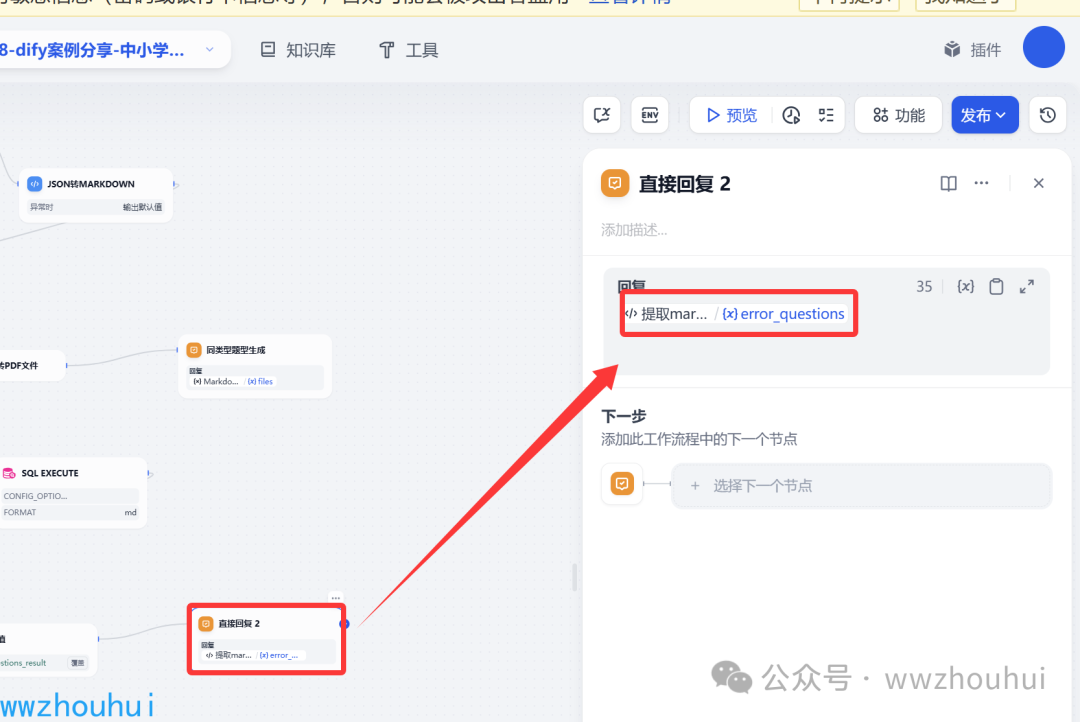Image resolution: width=1080 pixels, height=722 pixels.
Task: Click the conversation variables icon button
Action: [602, 114]
